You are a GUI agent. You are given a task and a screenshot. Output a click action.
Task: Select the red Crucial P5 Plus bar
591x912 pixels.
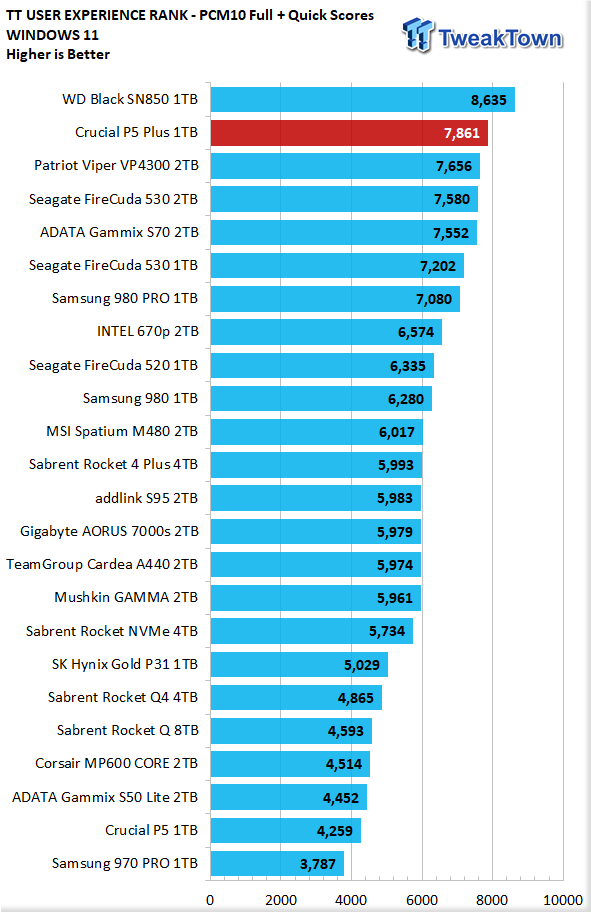coord(349,133)
